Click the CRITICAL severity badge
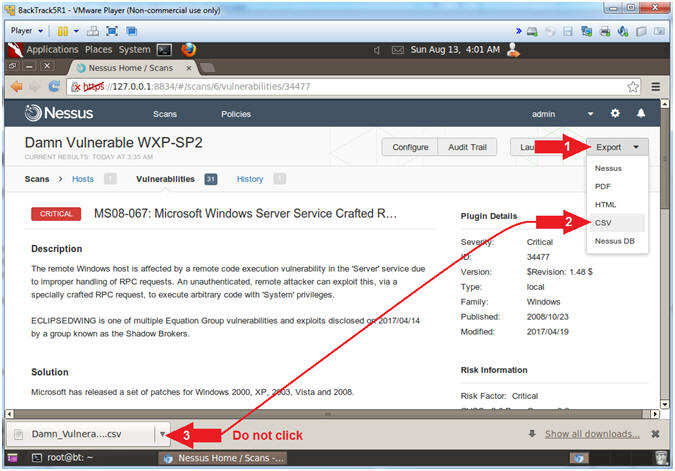675x471 pixels. click(x=56, y=214)
